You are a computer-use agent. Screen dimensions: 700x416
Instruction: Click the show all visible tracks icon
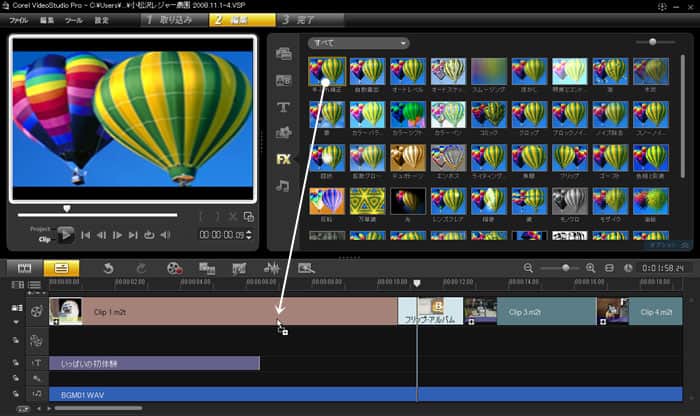tap(17, 285)
